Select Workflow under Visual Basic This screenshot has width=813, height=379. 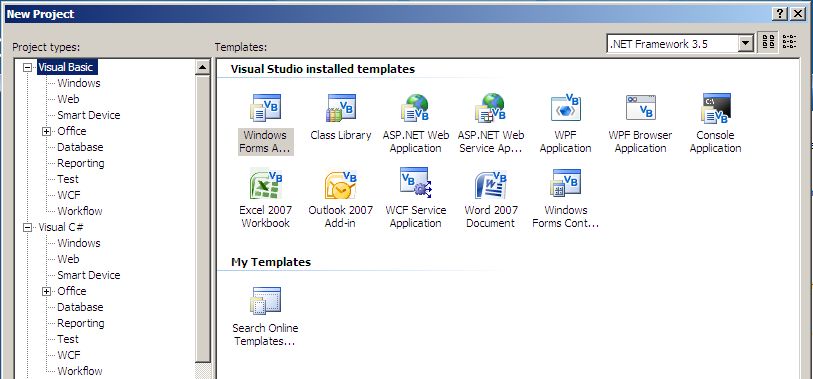pos(80,211)
